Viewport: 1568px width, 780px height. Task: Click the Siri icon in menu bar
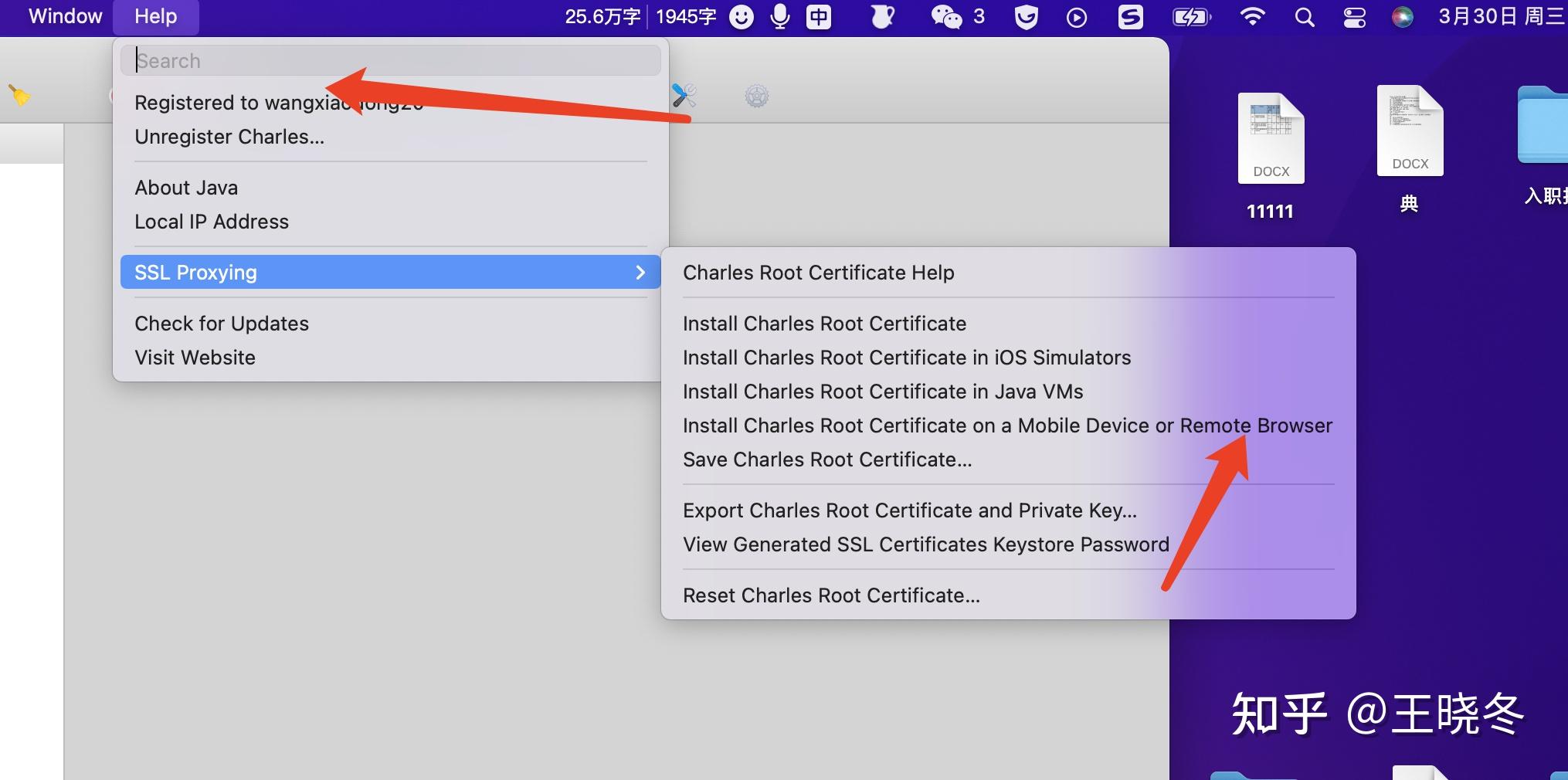coord(1402,17)
